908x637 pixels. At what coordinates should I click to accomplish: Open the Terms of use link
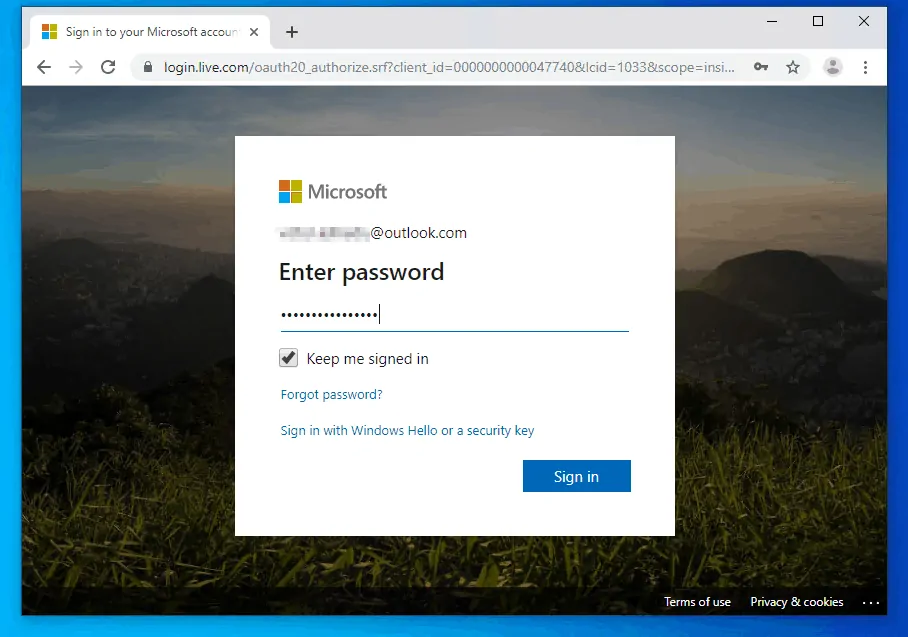coord(697,602)
